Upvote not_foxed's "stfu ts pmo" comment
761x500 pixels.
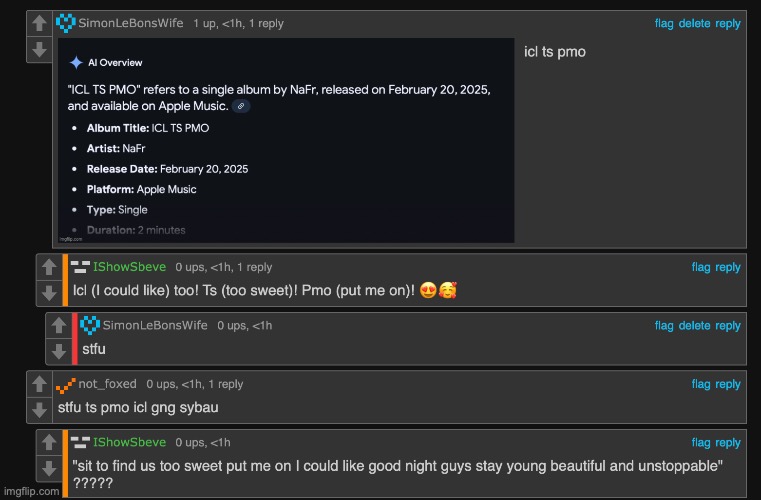pyautogui.click(x=38, y=384)
